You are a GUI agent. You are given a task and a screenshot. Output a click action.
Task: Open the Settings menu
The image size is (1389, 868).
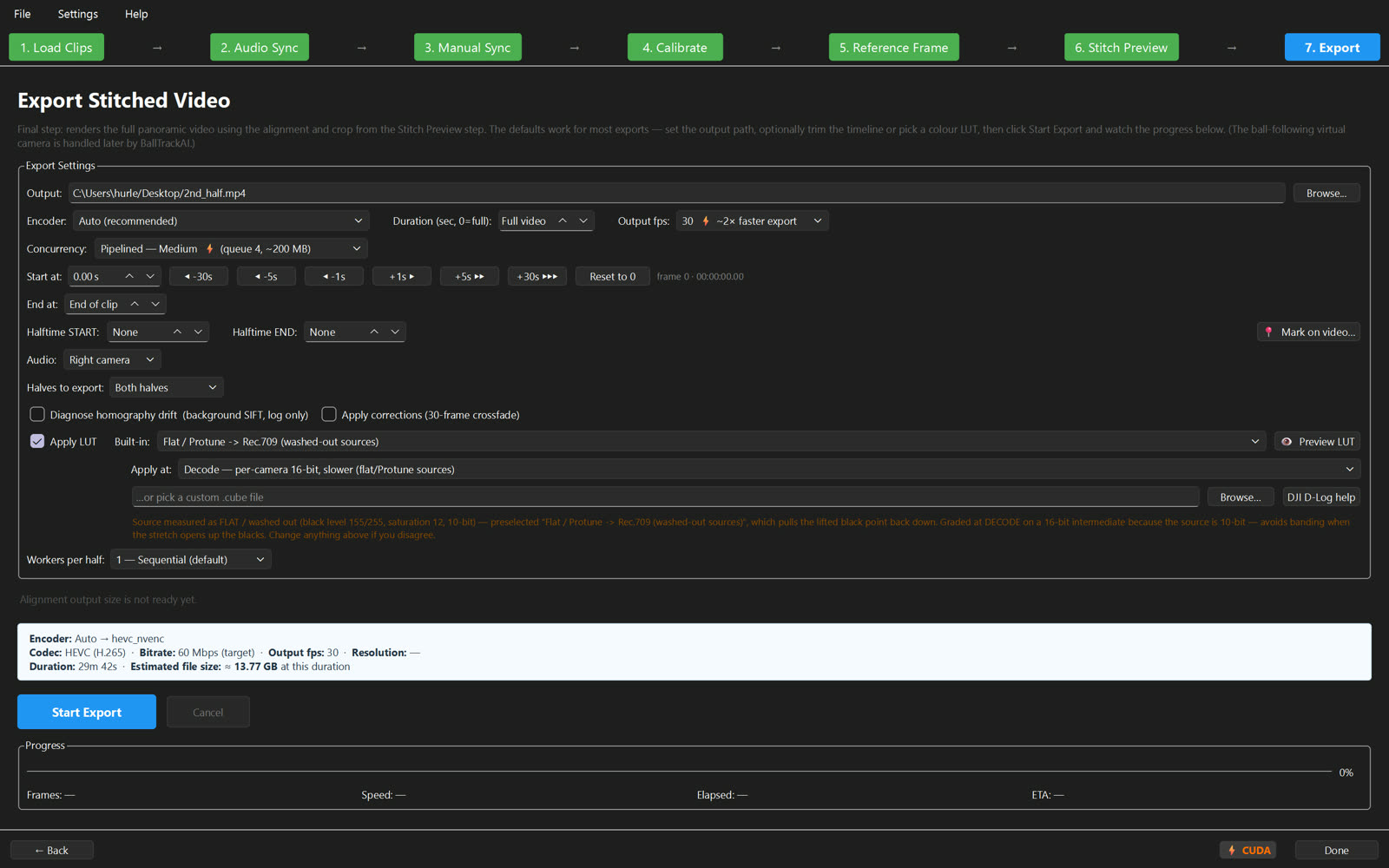pos(78,14)
